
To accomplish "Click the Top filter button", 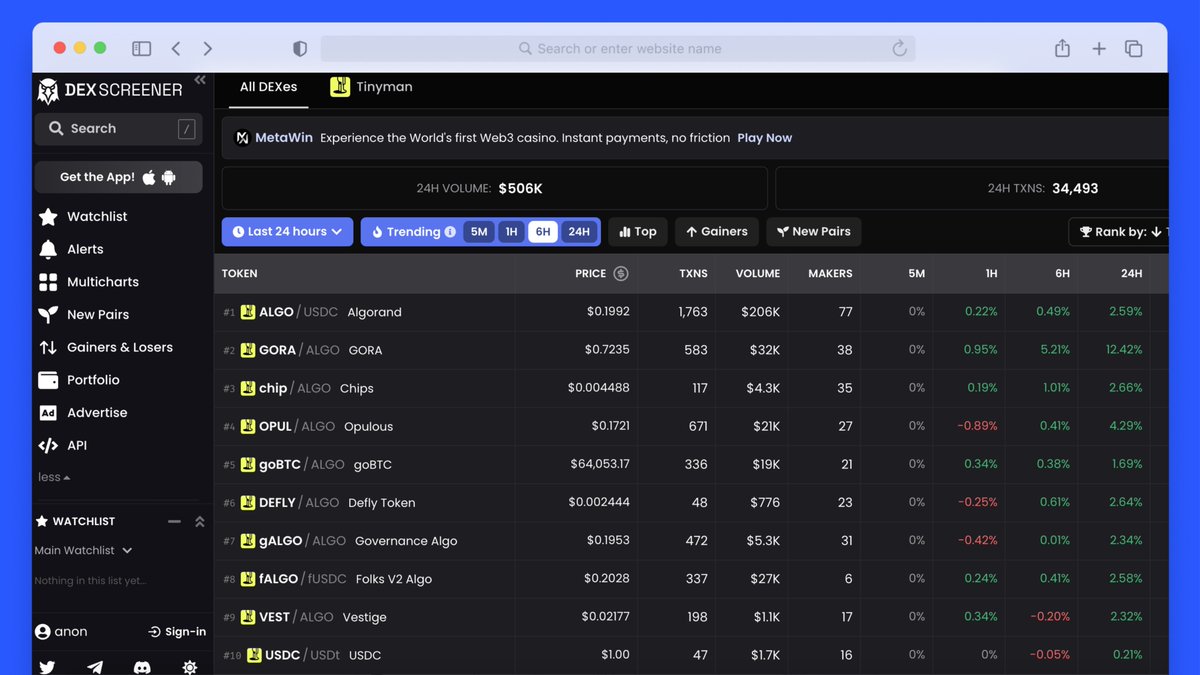I will (x=638, y=232).
